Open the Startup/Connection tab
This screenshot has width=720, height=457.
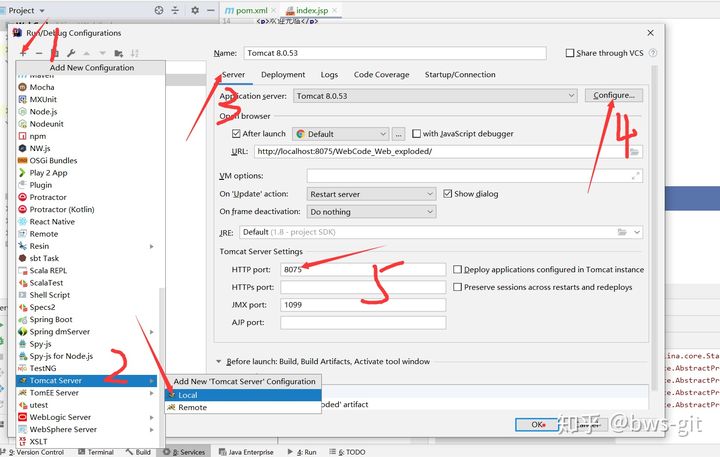pyautogui.click(x=460, y=74)
